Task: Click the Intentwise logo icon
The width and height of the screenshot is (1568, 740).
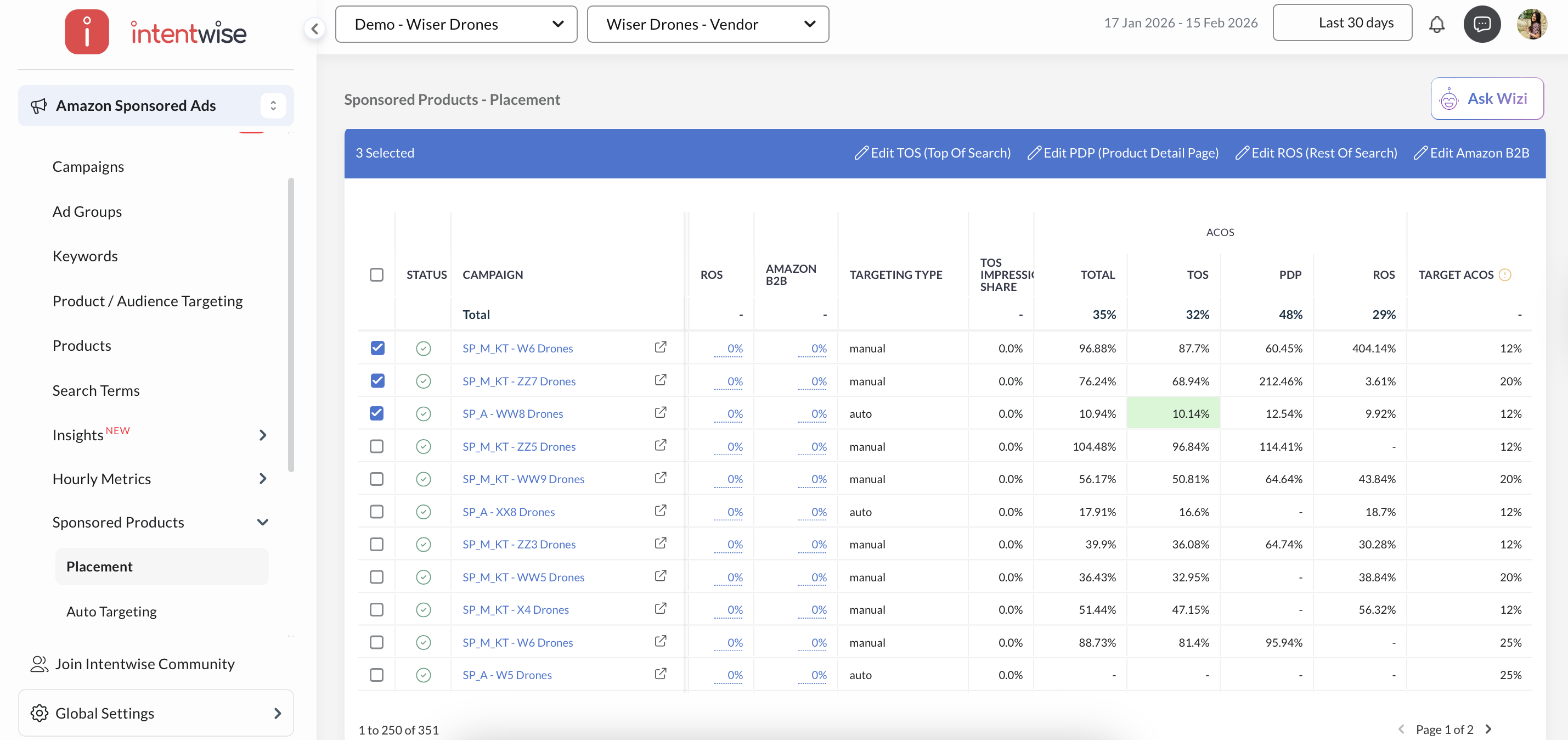Action: pos(87,32)
